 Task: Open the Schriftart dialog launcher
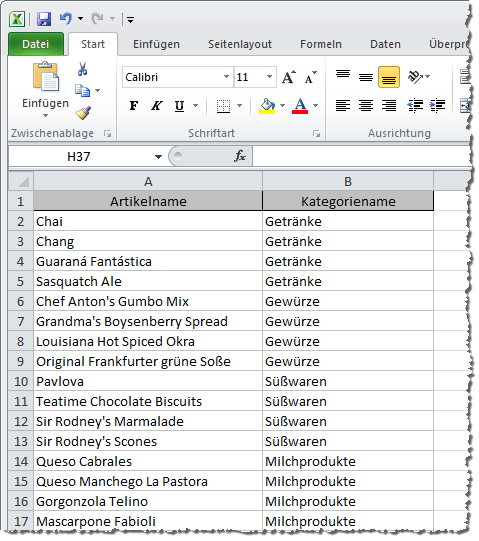coord(316,134)
